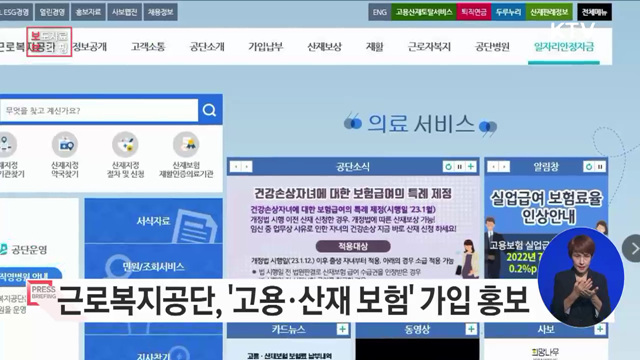Viewport: 640px width, 360px height.
Task: Select 일자리안정자금 menu item
Action: (564, 47)
